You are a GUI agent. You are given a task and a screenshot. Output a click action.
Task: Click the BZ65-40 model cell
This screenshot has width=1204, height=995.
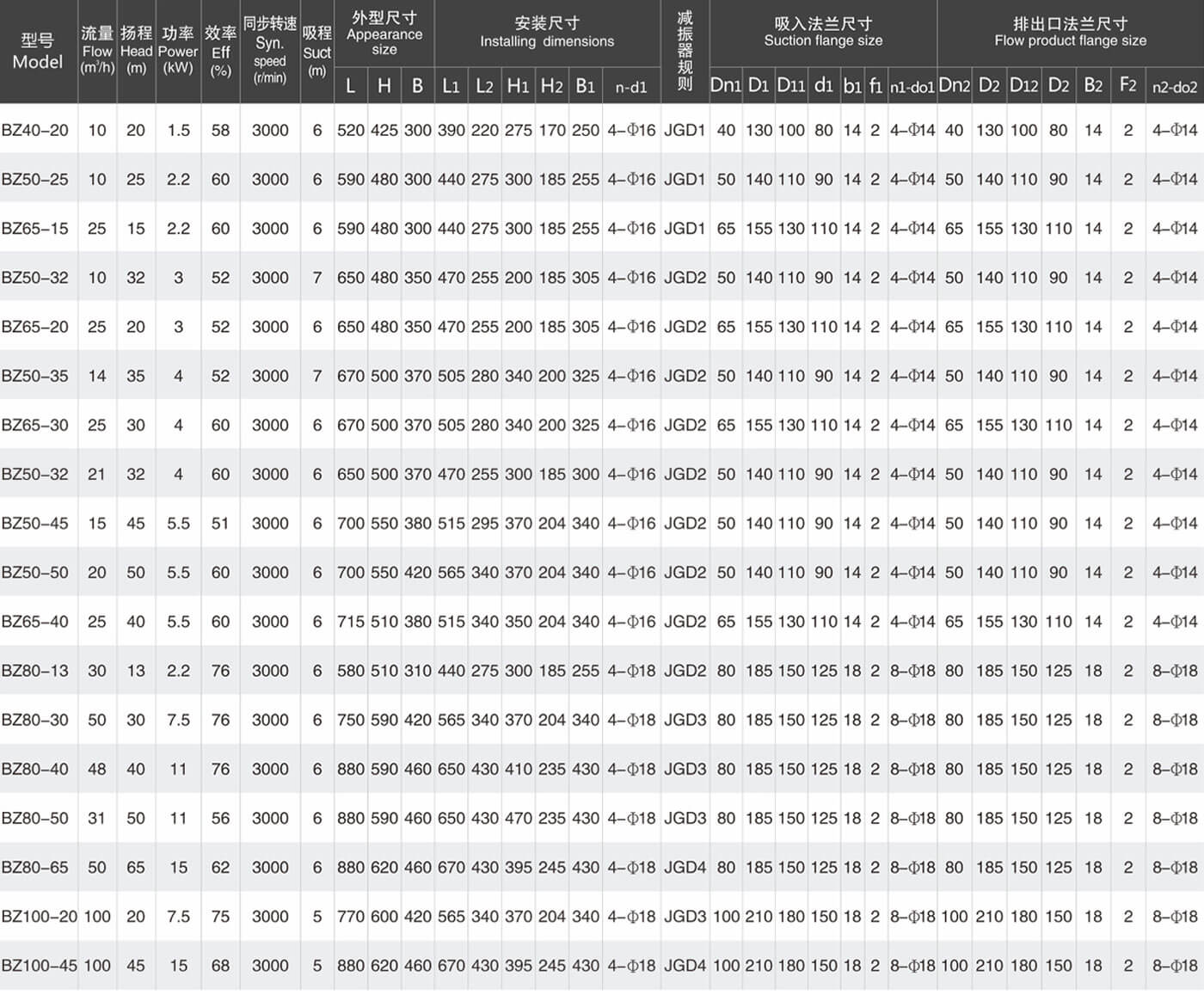pyautogui.click(x=35, y=620)
